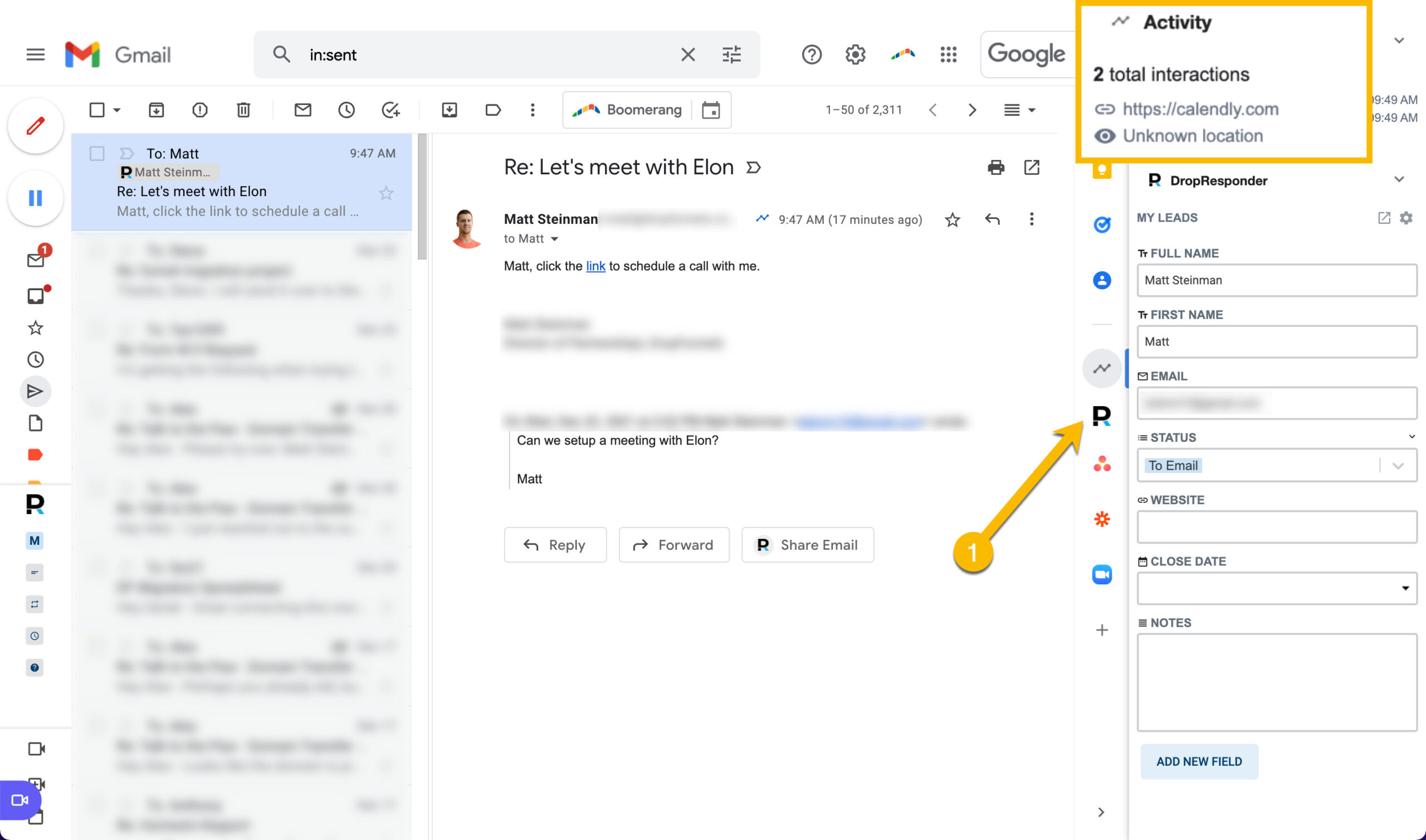Check the 'To: Matt' email row checkbox
This screenshot has width=1426, height=840.
point(97,153)
